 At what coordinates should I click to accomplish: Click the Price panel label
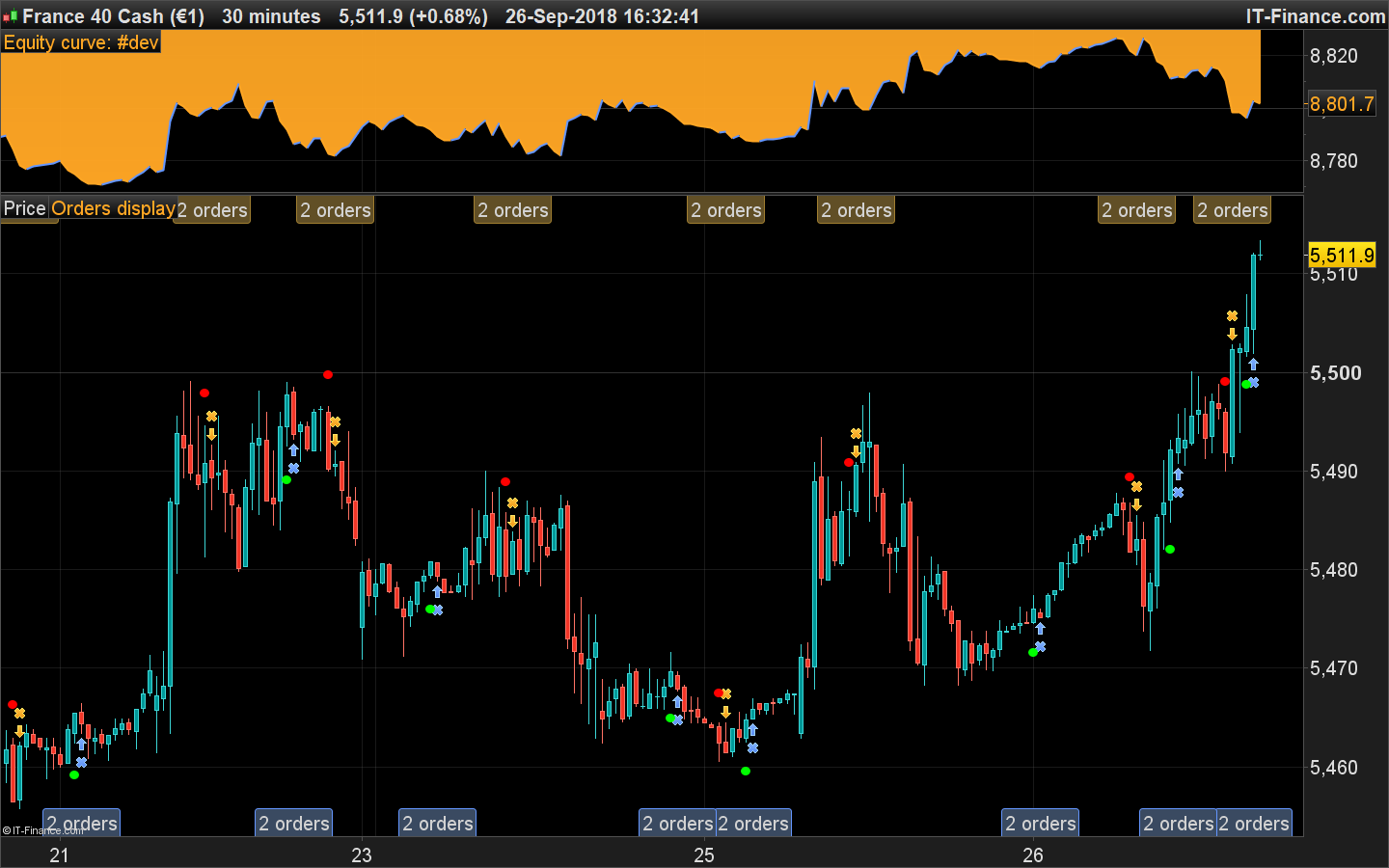[x=24, y=208]
